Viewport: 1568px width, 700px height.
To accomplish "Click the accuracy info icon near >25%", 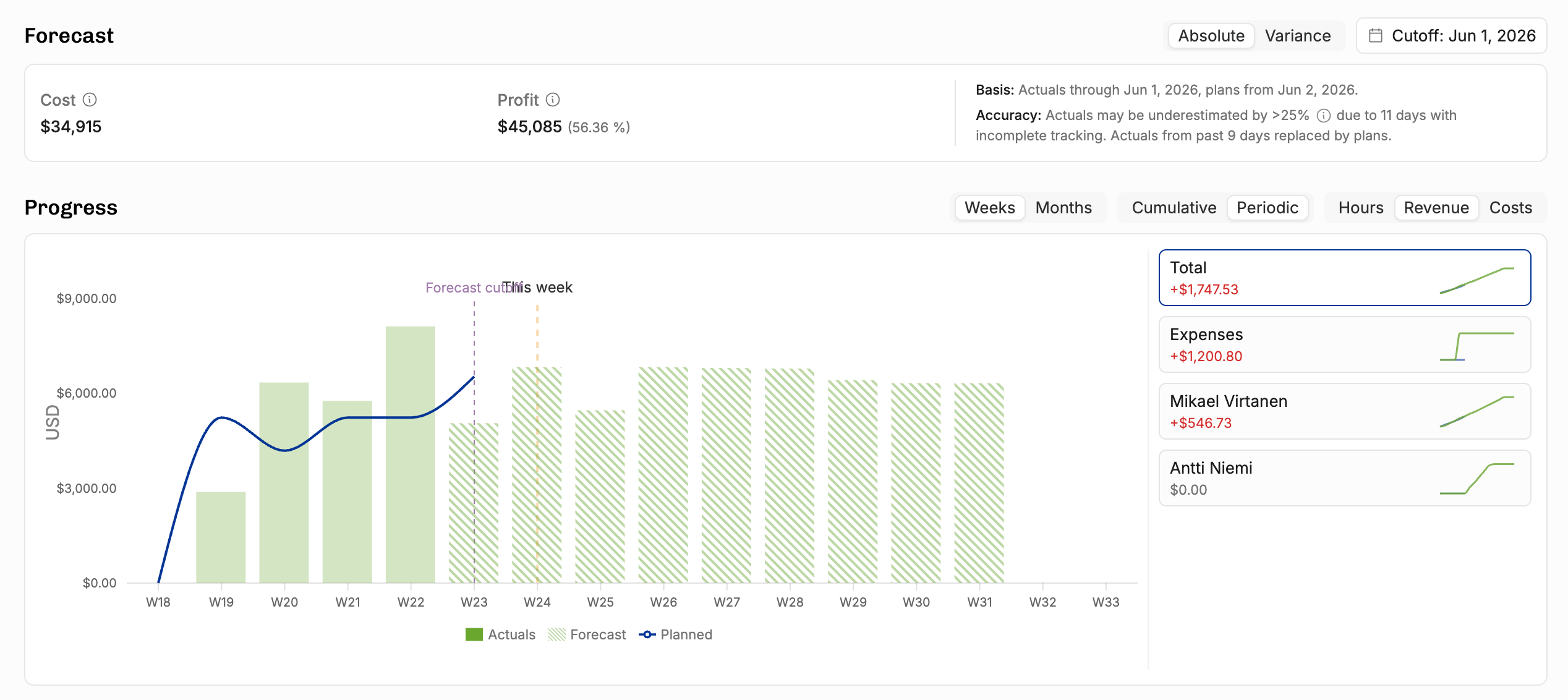I will pos(1323,116).
